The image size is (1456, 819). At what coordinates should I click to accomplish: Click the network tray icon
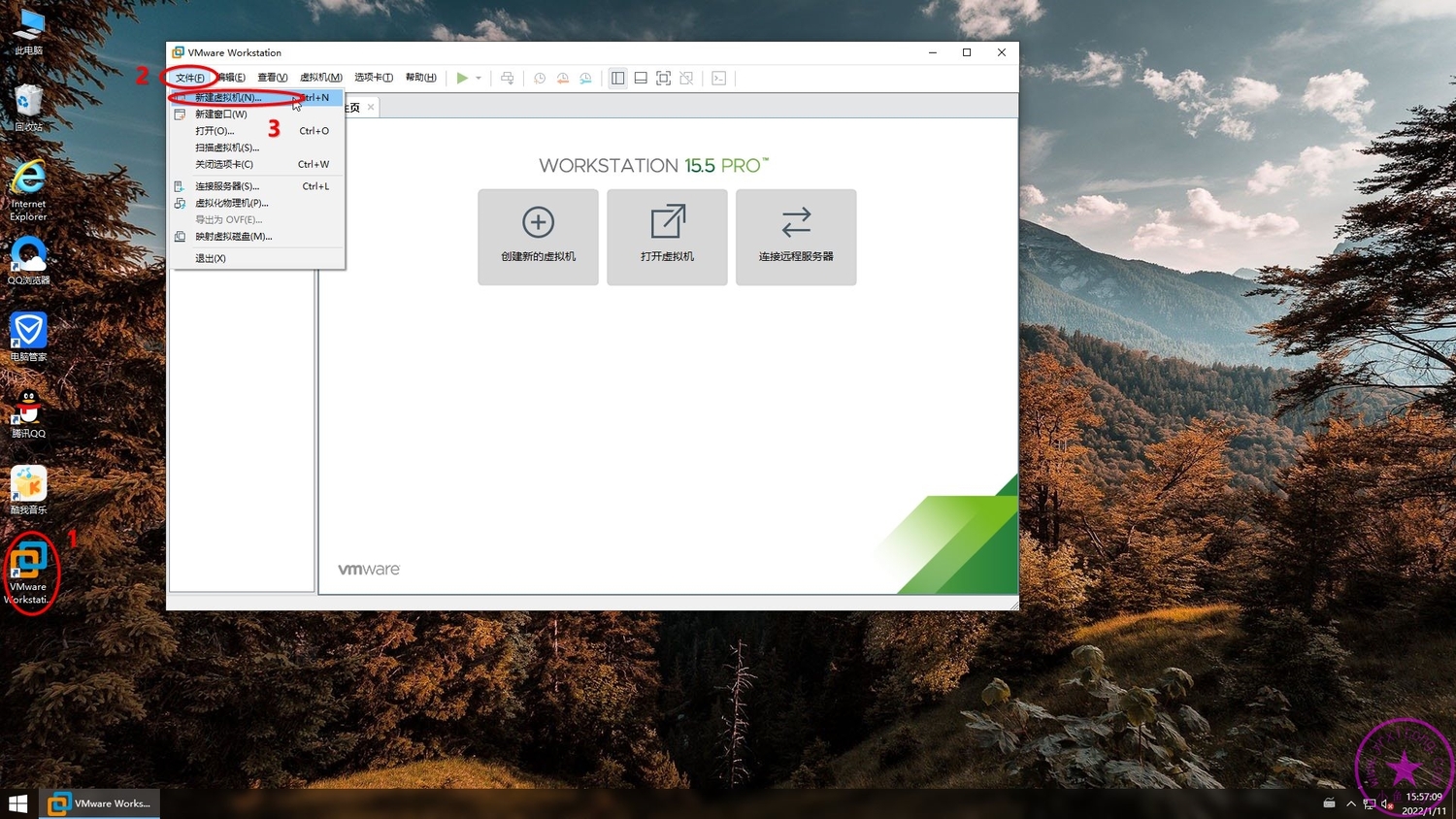pos(1369,803)
